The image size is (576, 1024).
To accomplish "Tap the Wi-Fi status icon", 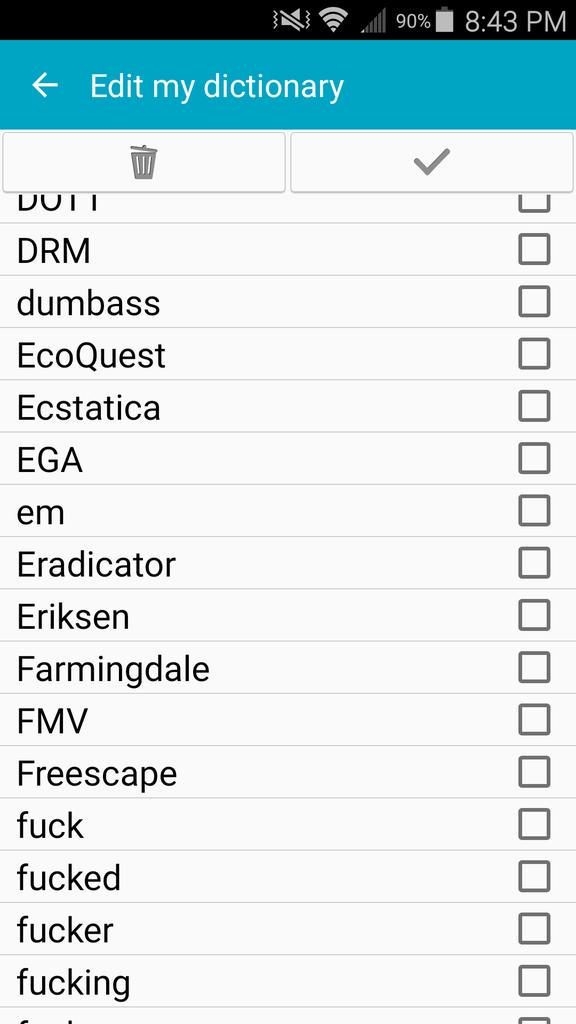I will click(334, 21).
